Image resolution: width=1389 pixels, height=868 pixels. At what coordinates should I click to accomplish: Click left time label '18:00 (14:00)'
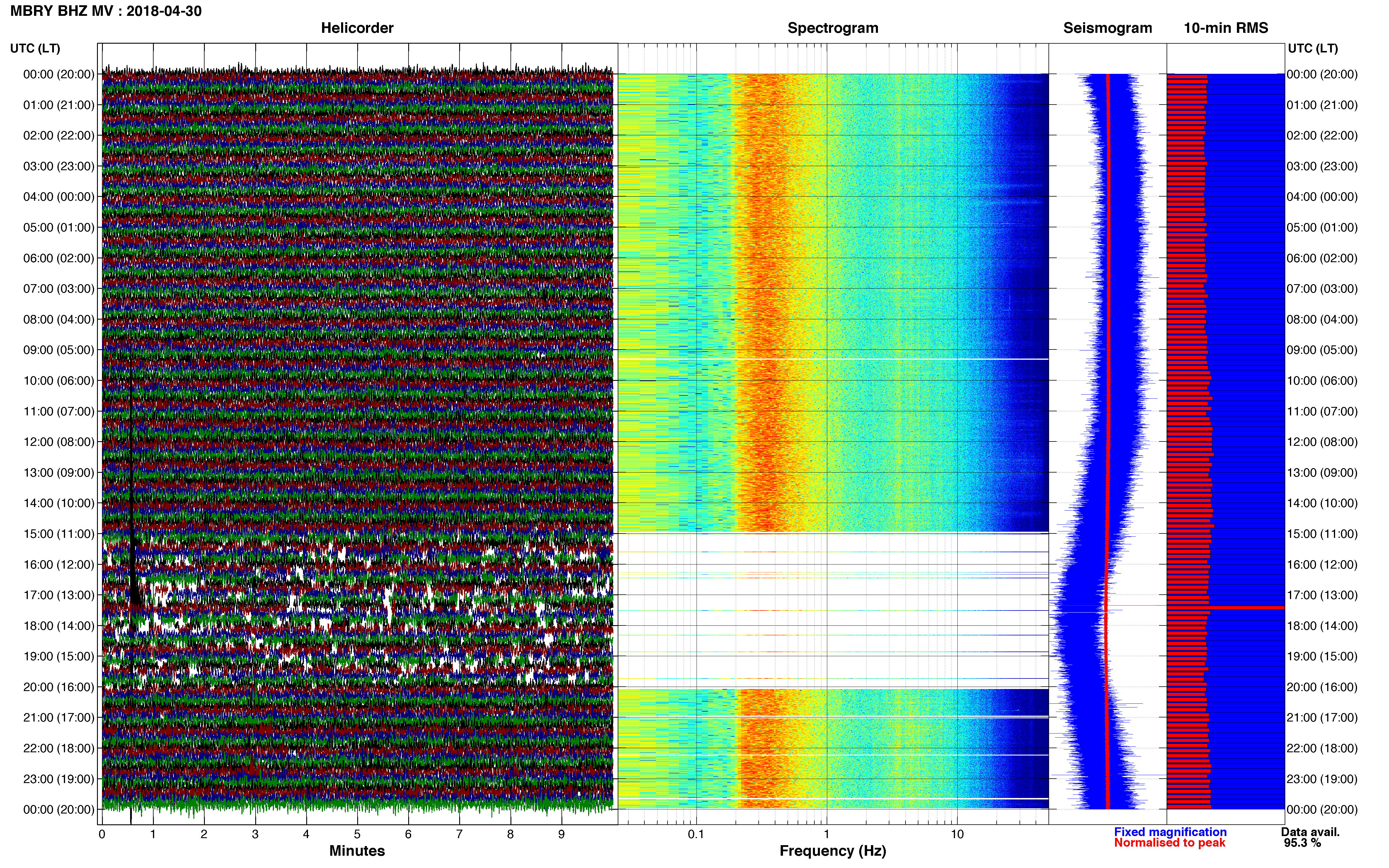point(59,626)
